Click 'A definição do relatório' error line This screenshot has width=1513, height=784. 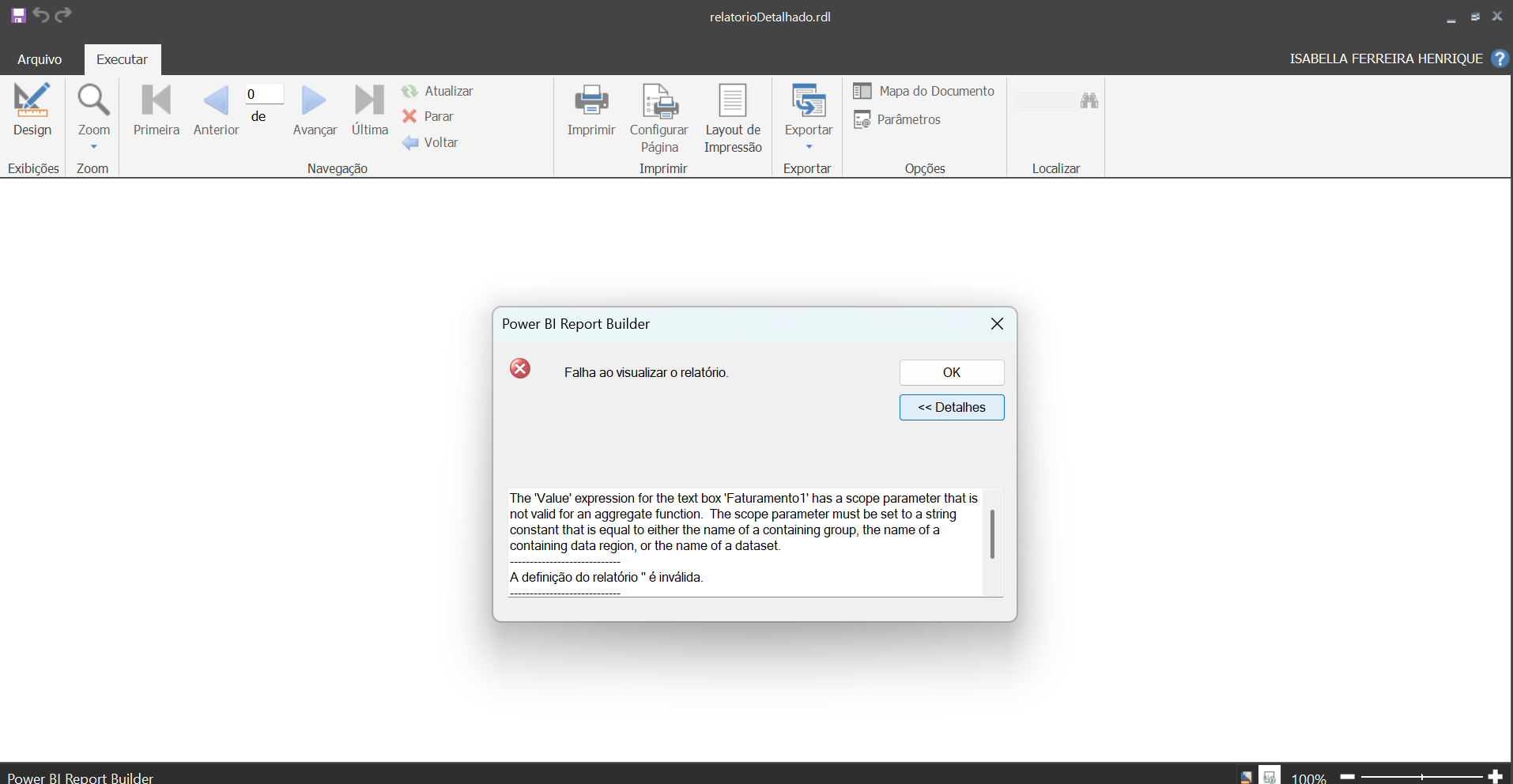(x=606, y=577)
